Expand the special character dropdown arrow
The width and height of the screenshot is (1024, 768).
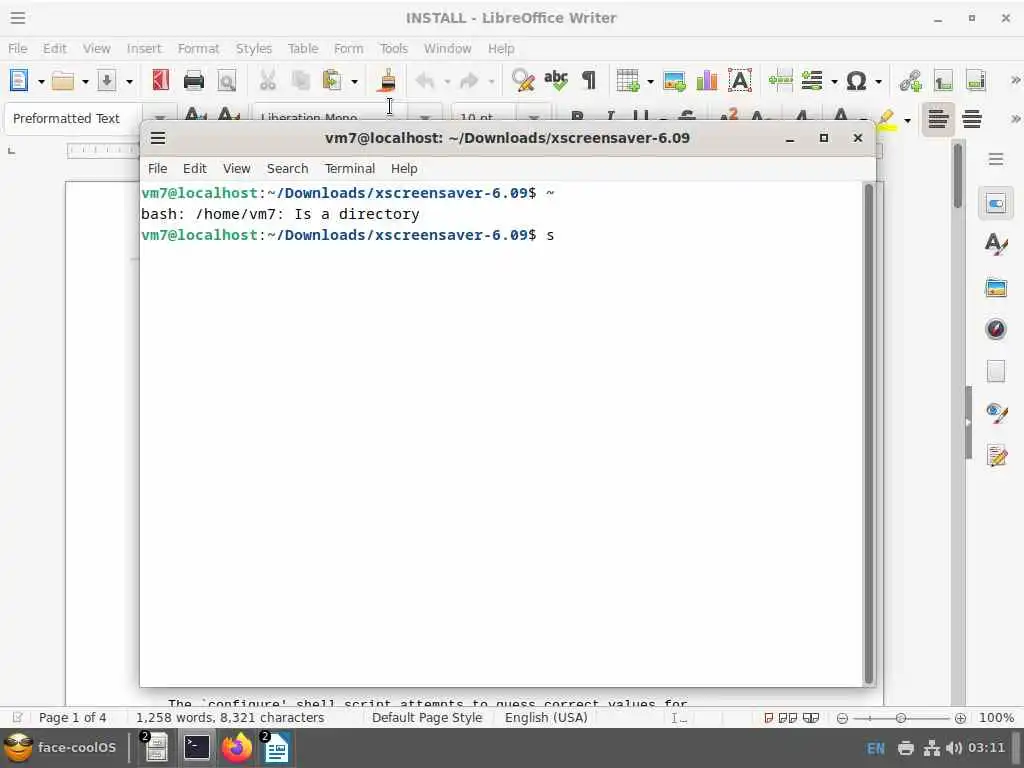879,82
